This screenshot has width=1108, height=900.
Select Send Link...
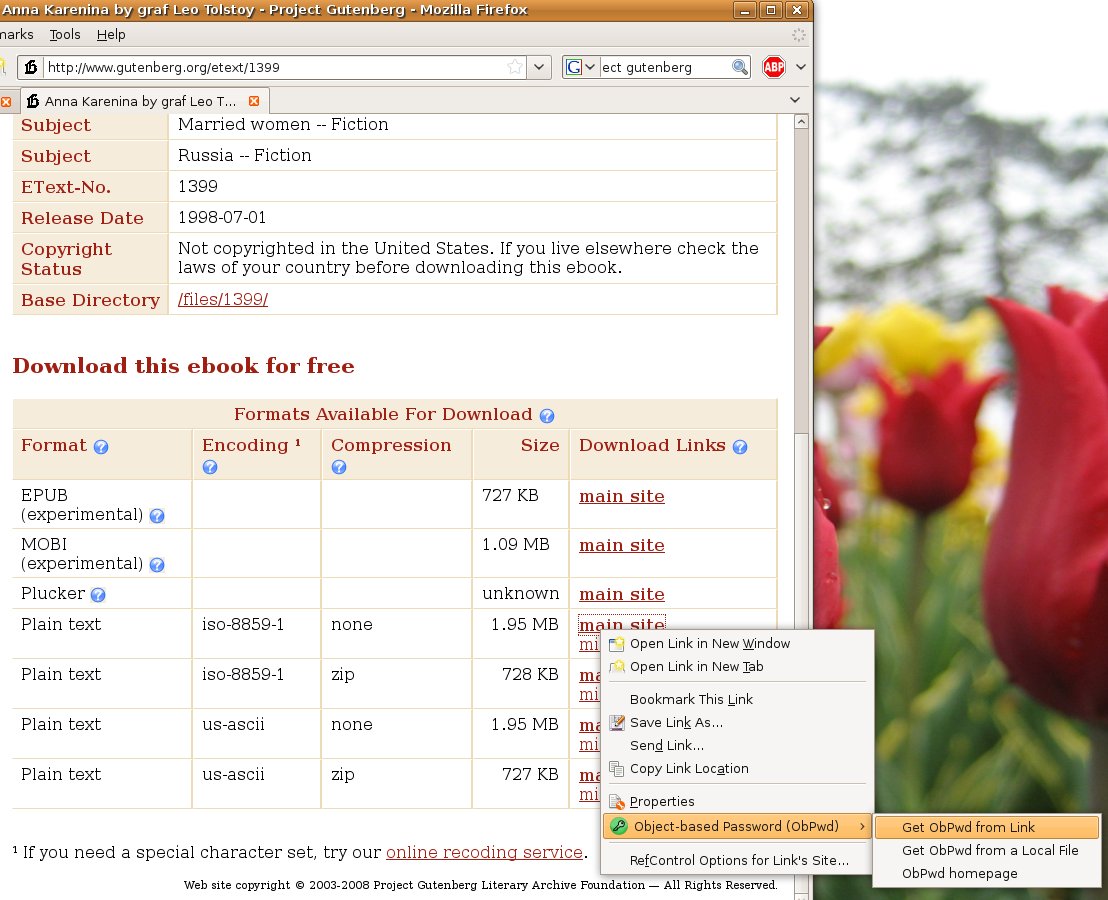click(x=735, y=745)
